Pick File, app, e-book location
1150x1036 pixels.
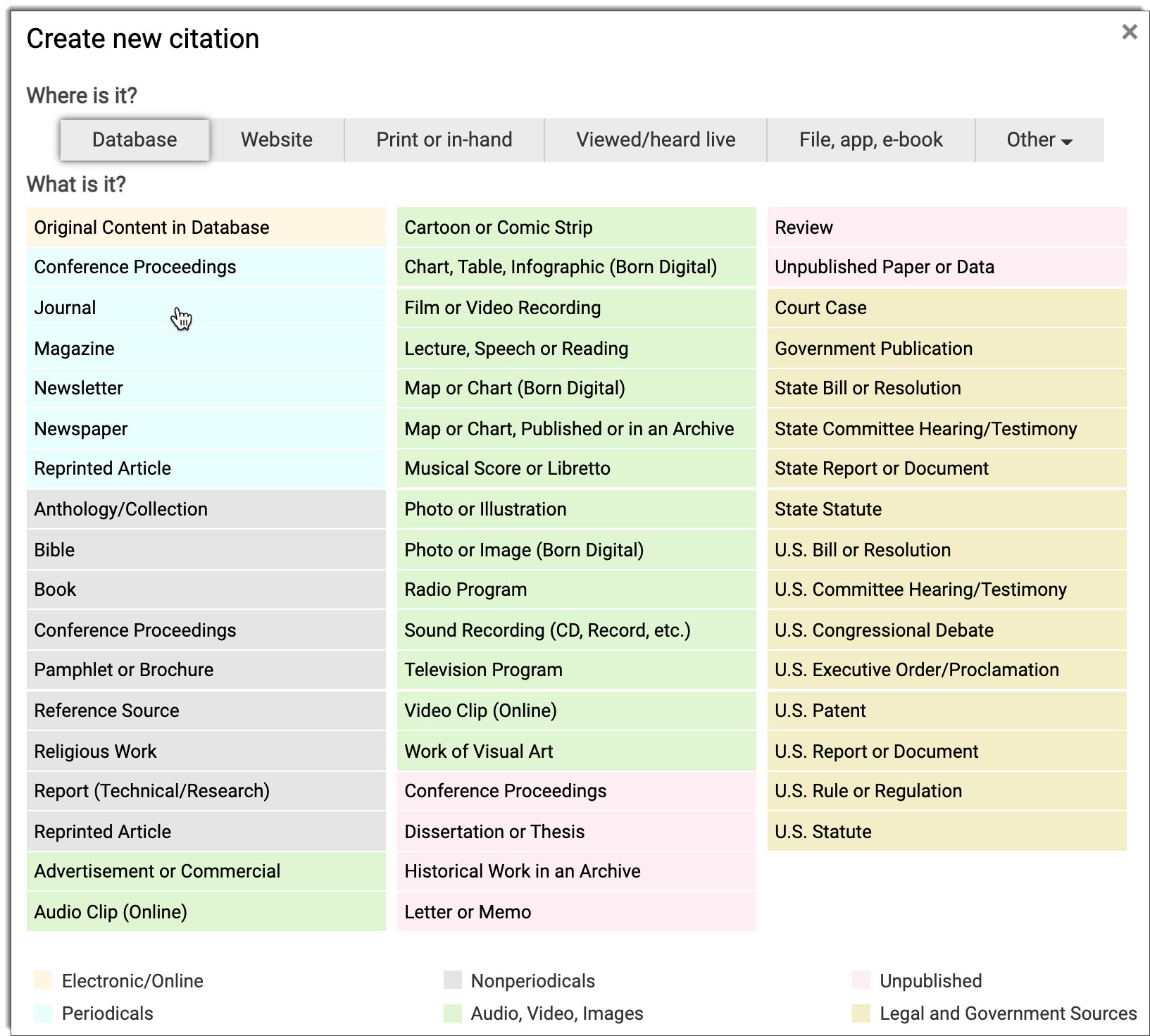[x=870, y=140]
